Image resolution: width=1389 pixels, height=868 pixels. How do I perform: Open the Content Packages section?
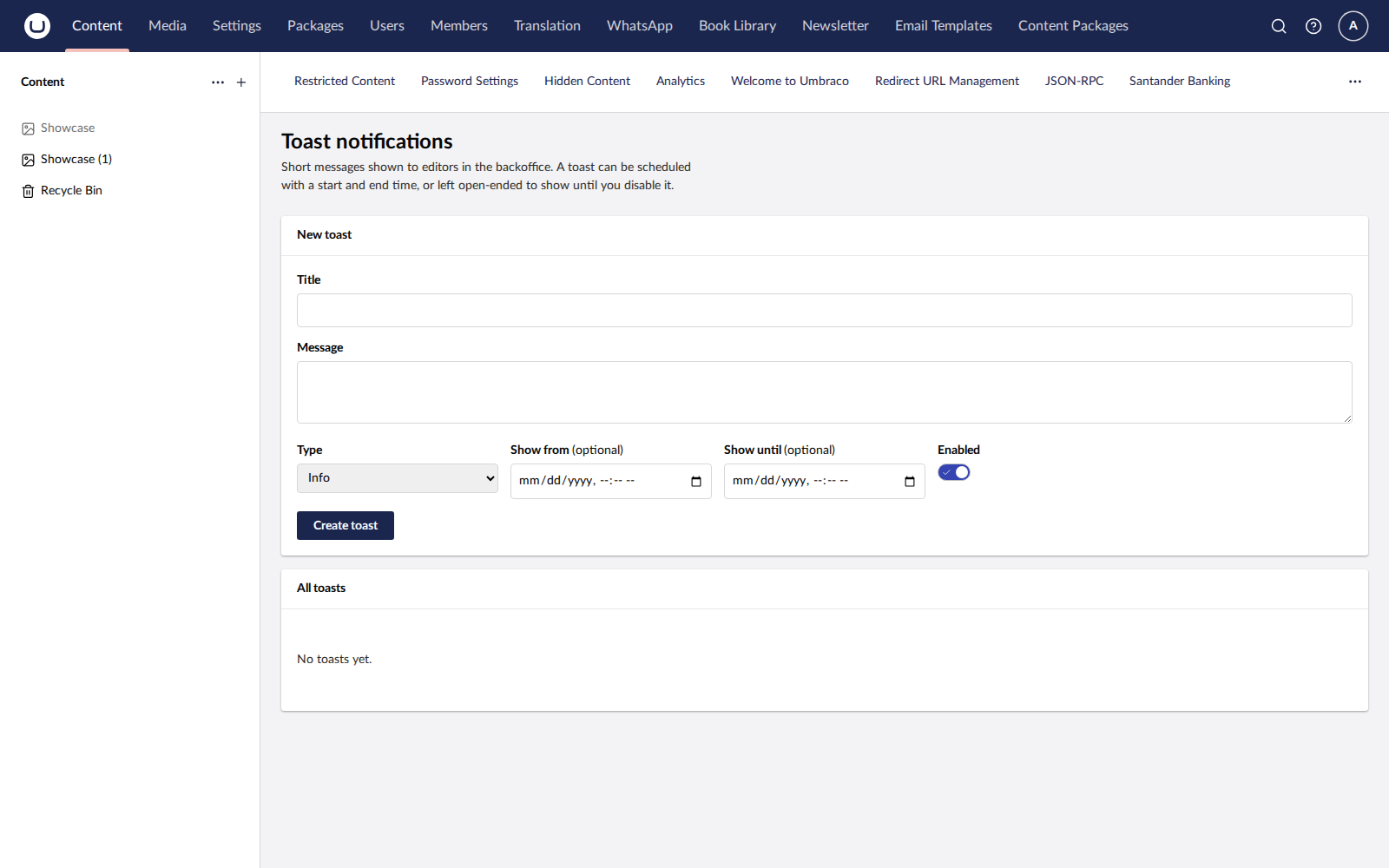click(1073, 26)
